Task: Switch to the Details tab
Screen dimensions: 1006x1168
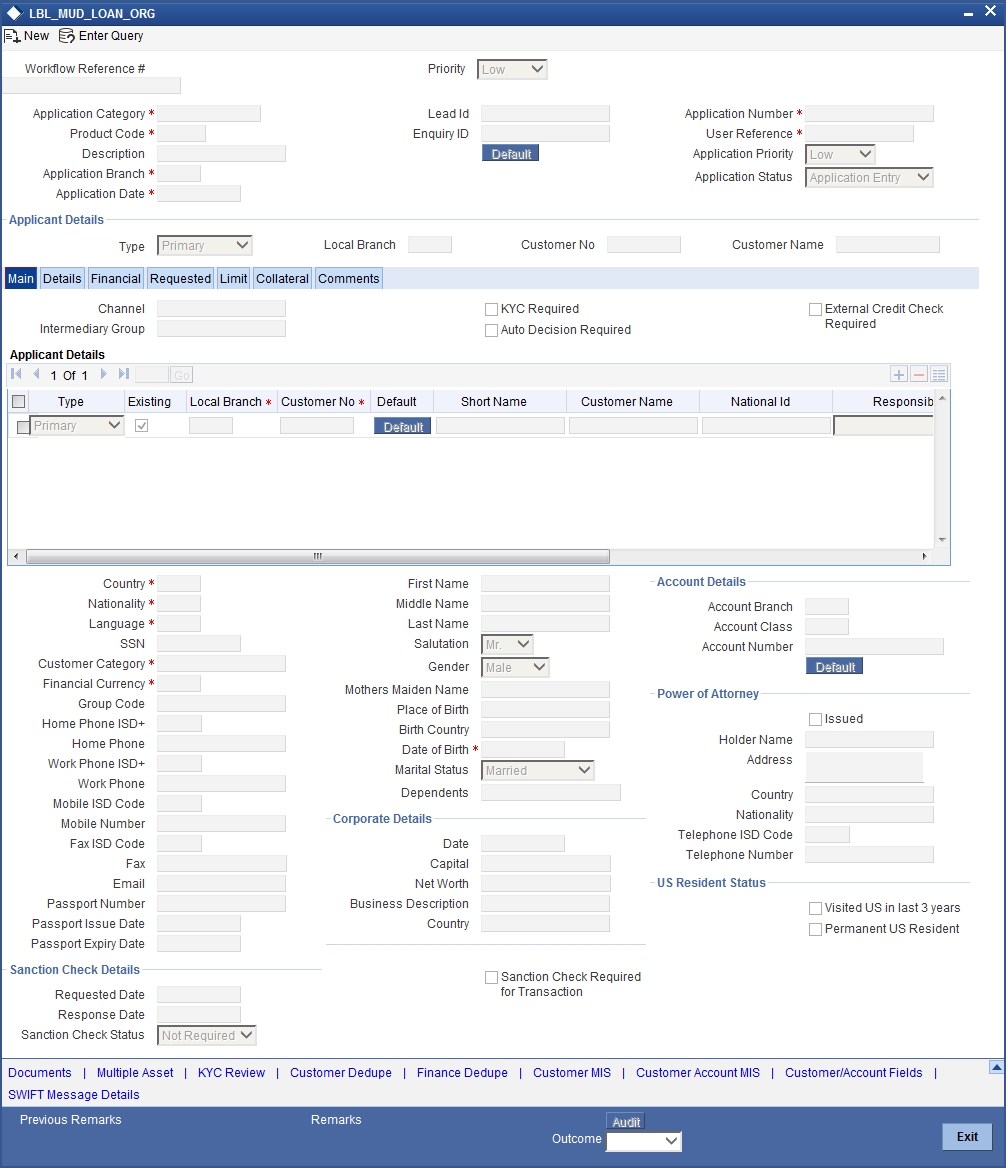Action: pos(62,279)
